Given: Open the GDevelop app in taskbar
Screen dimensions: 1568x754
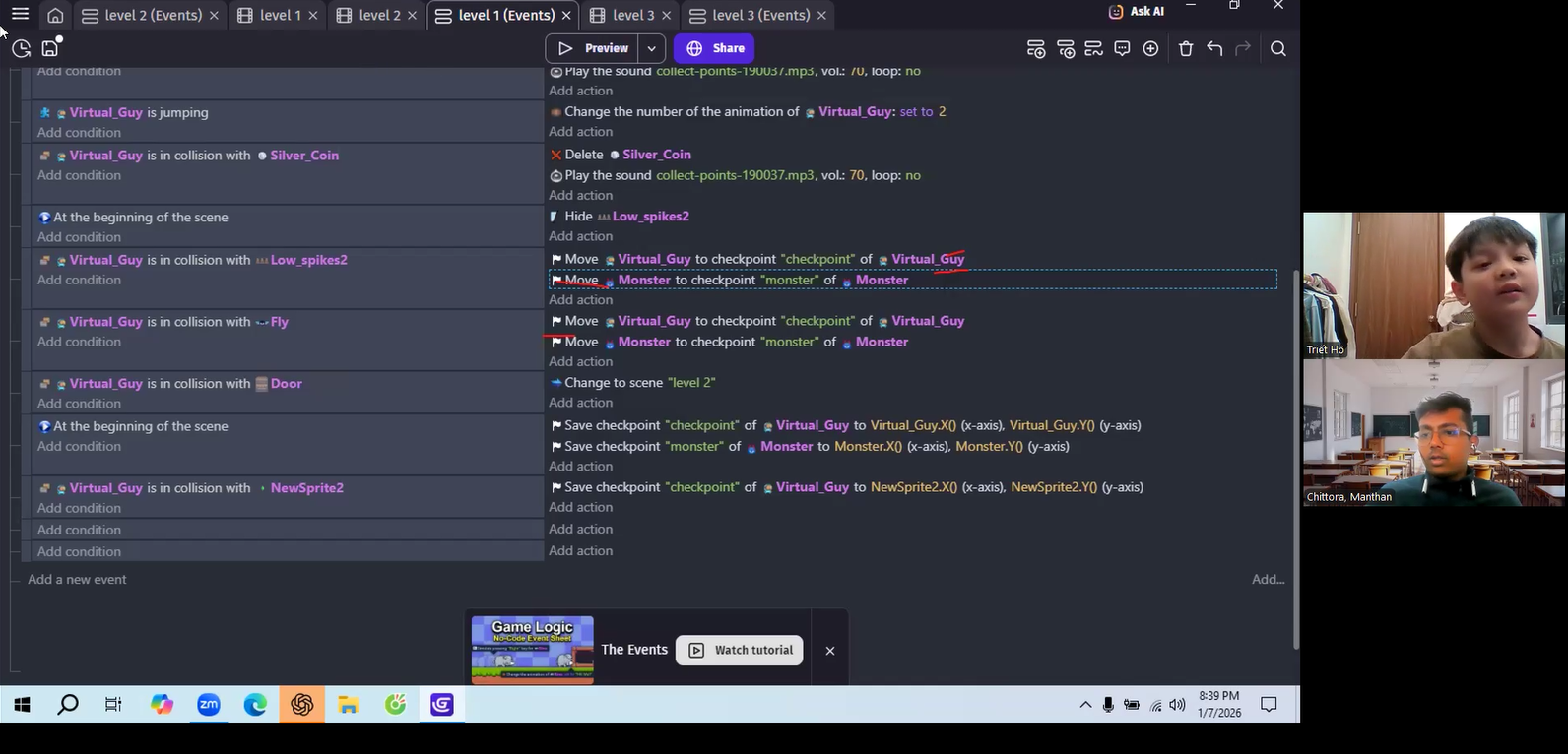Looking at the screenshot, I should pyautogui.click(x=441, y=705).
